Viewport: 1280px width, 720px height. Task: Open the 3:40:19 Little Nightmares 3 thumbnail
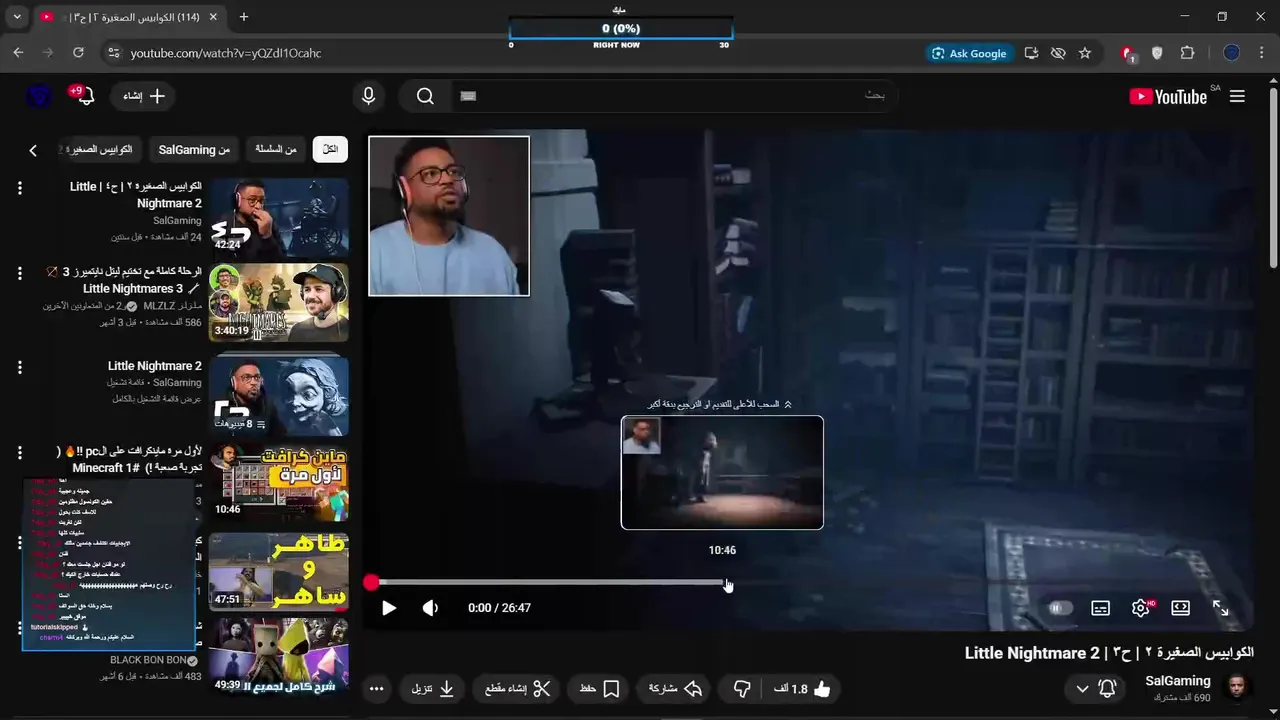(x=279, y=303)
